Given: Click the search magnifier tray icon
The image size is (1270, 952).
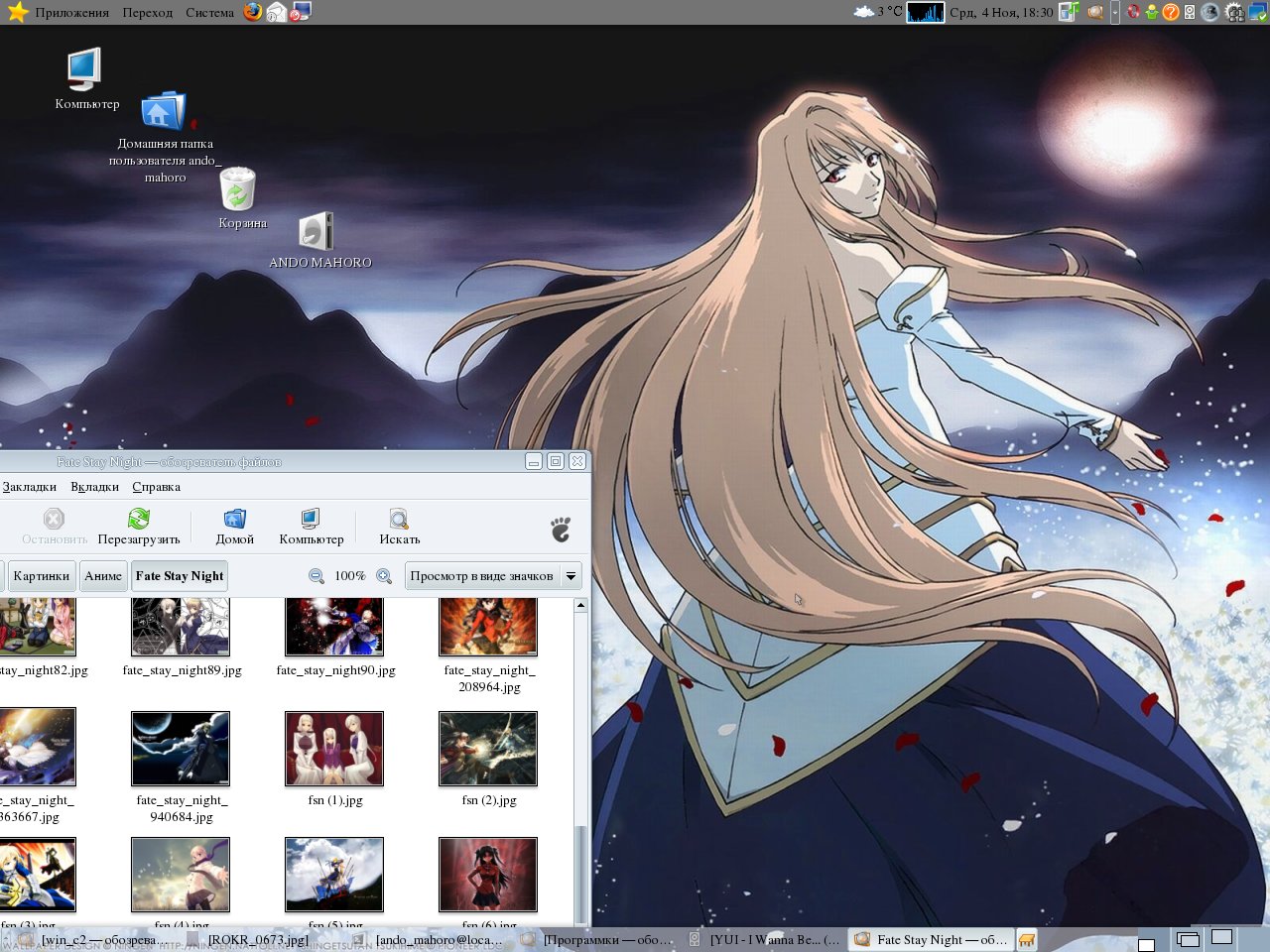Looking at the screenshot, I should 1095,12.
